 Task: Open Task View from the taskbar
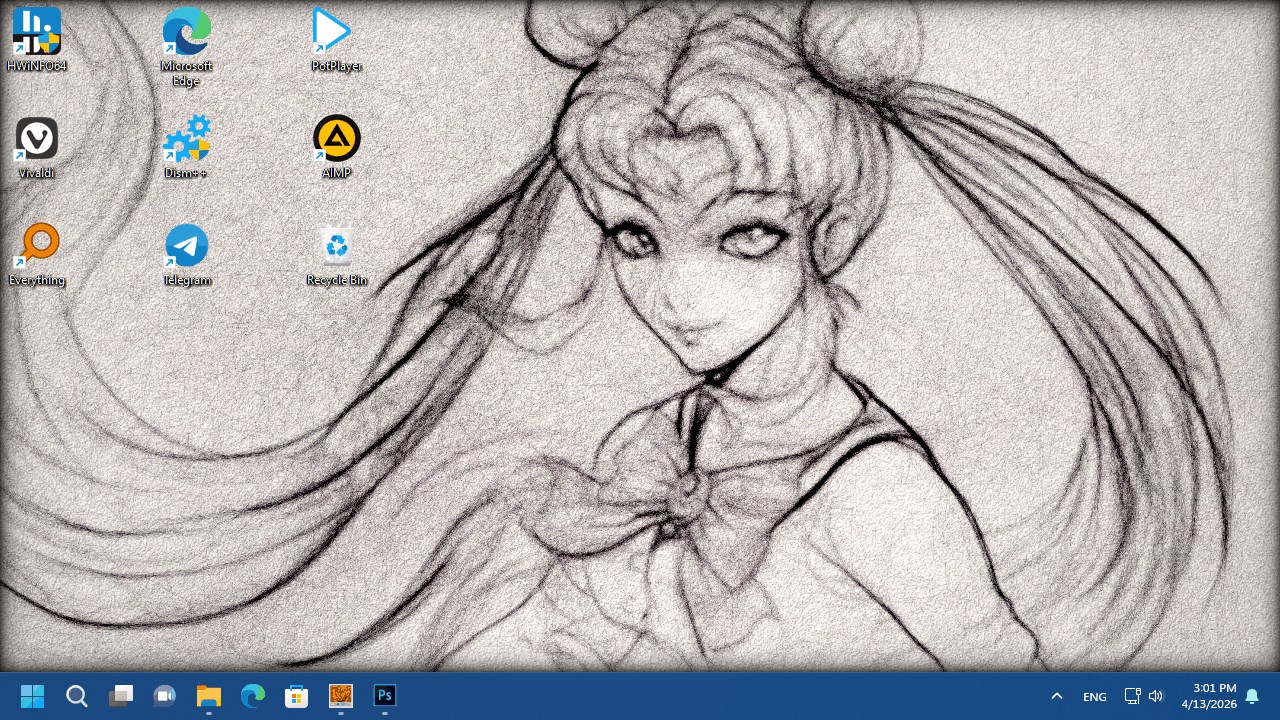click(x=121, y=696)
